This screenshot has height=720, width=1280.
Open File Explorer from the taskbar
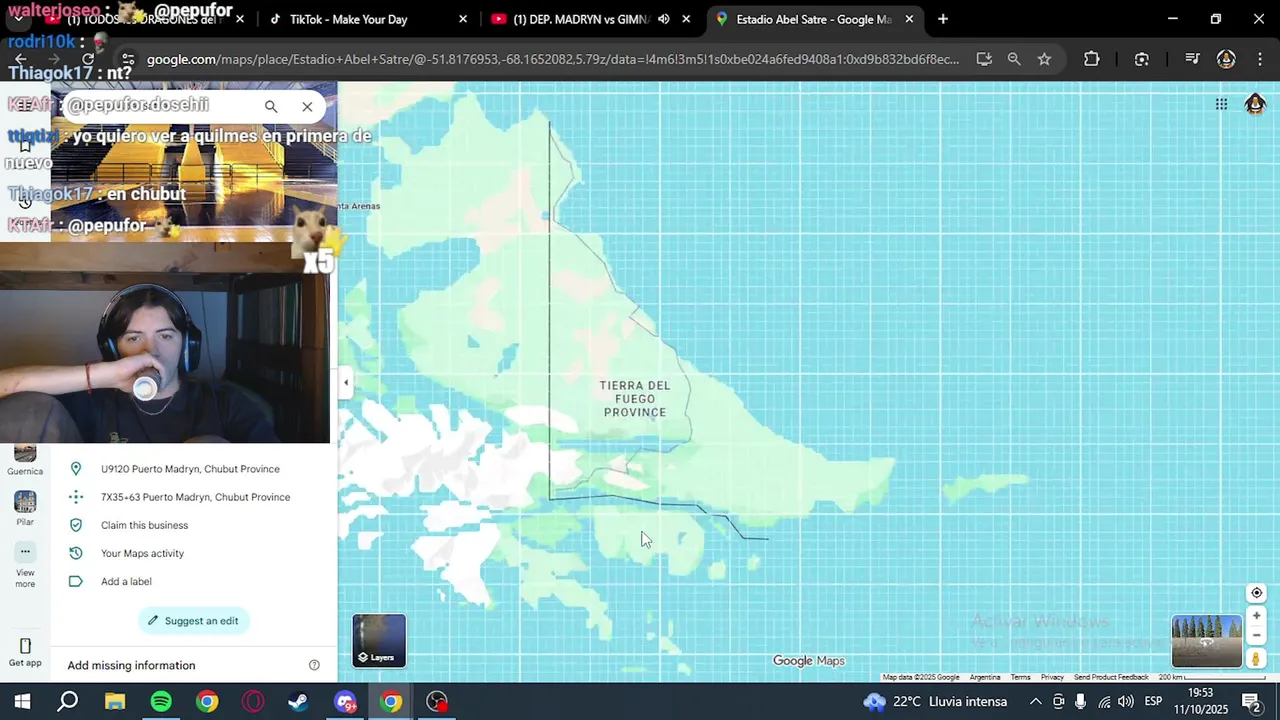pyautogui.click(x=115, y=702)
